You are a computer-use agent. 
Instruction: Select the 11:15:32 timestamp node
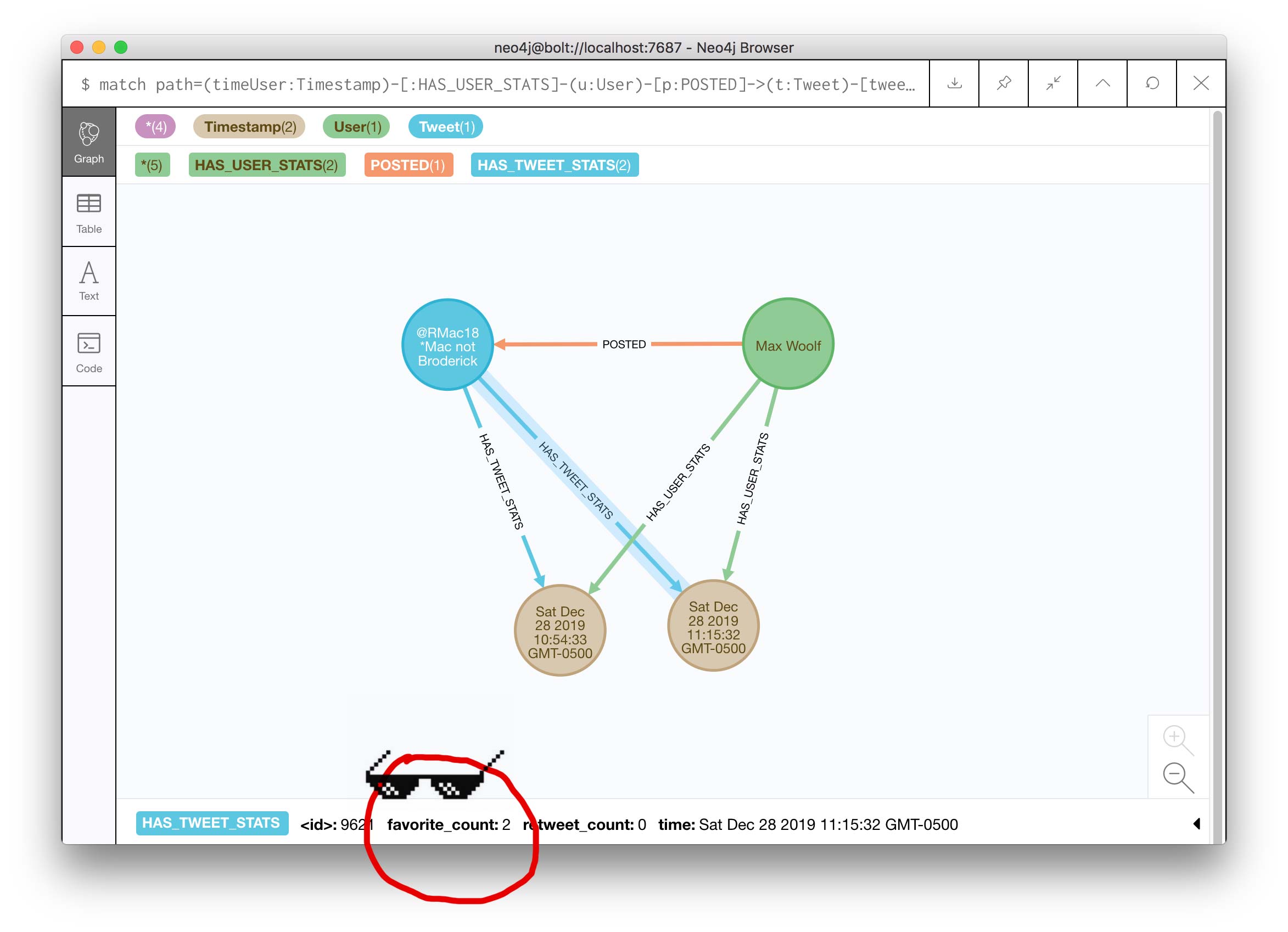[713, 627]
